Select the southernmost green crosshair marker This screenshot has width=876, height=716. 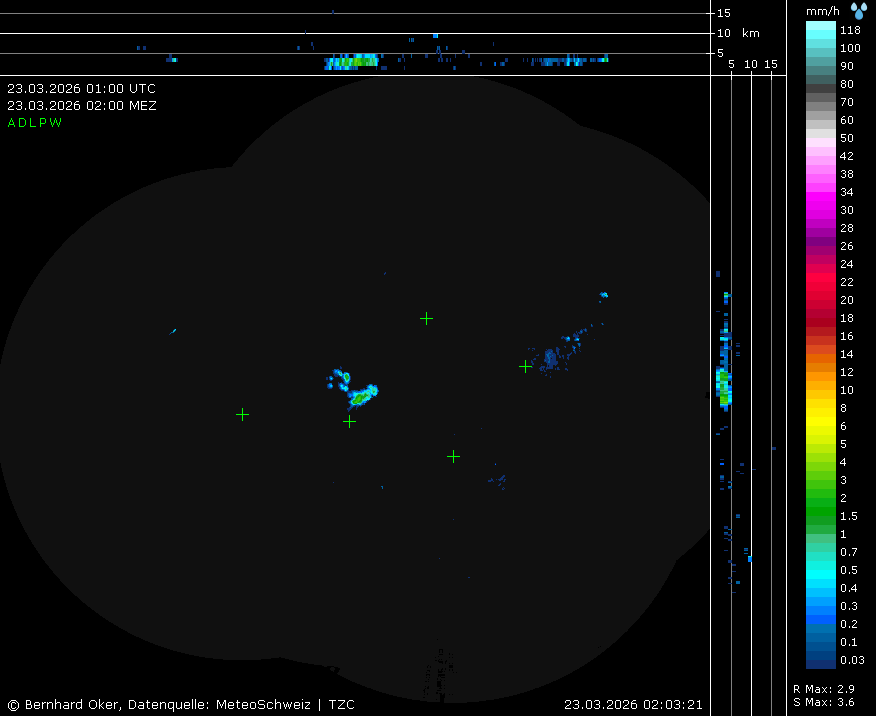453,456
